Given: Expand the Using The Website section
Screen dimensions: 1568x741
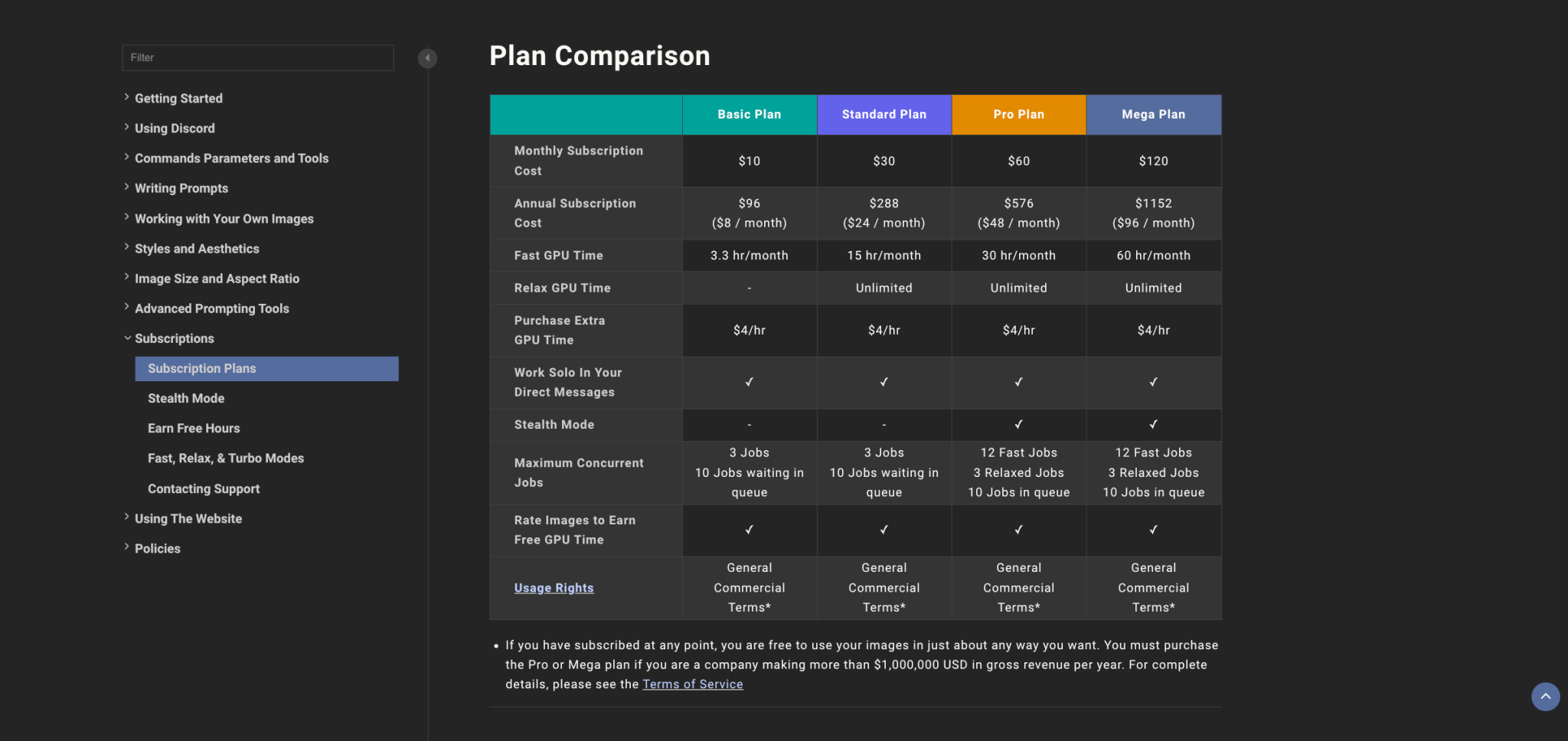Looking at the screenshot, I should 188,519.
